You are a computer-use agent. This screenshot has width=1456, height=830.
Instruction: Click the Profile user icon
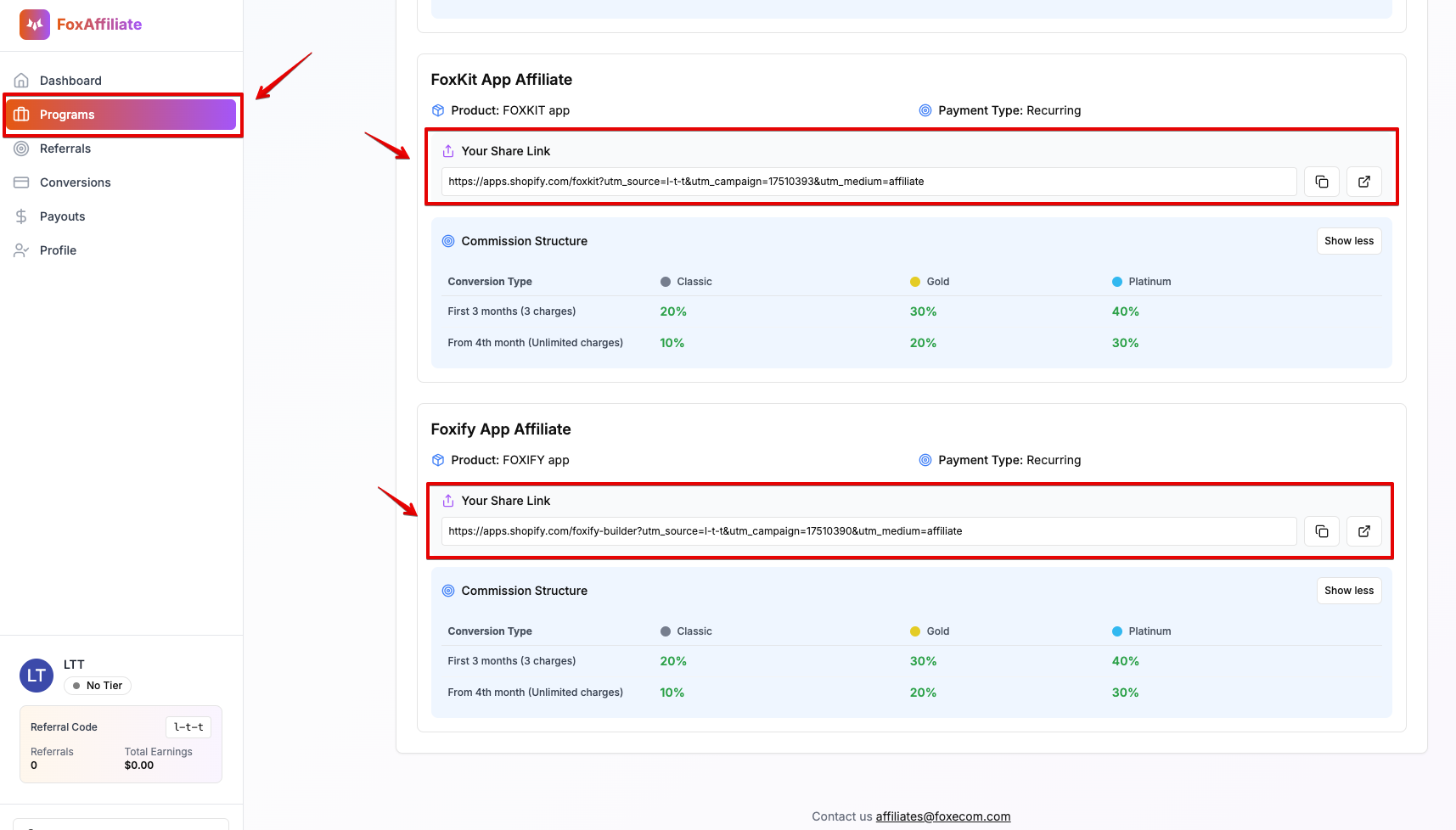click(x=21, y=250)
